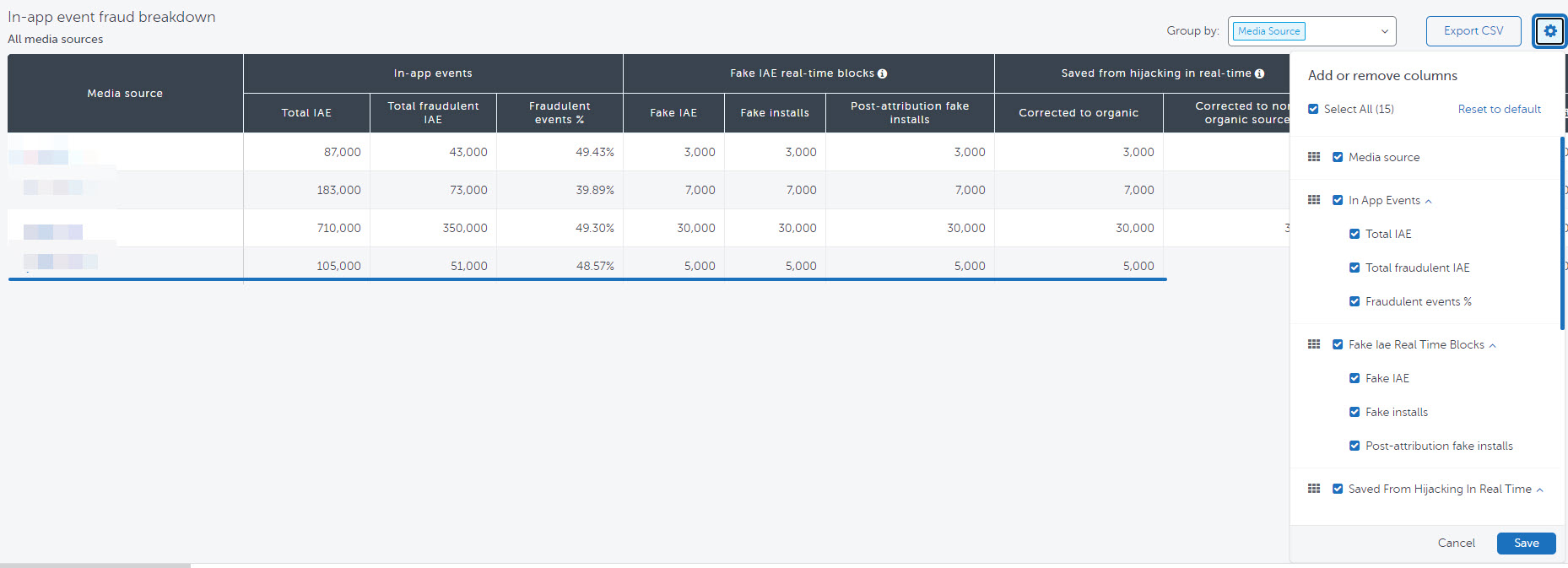Click drag handle icon for In App Events
Viewport: 1568px width, 568px height.
(1314, 200)
